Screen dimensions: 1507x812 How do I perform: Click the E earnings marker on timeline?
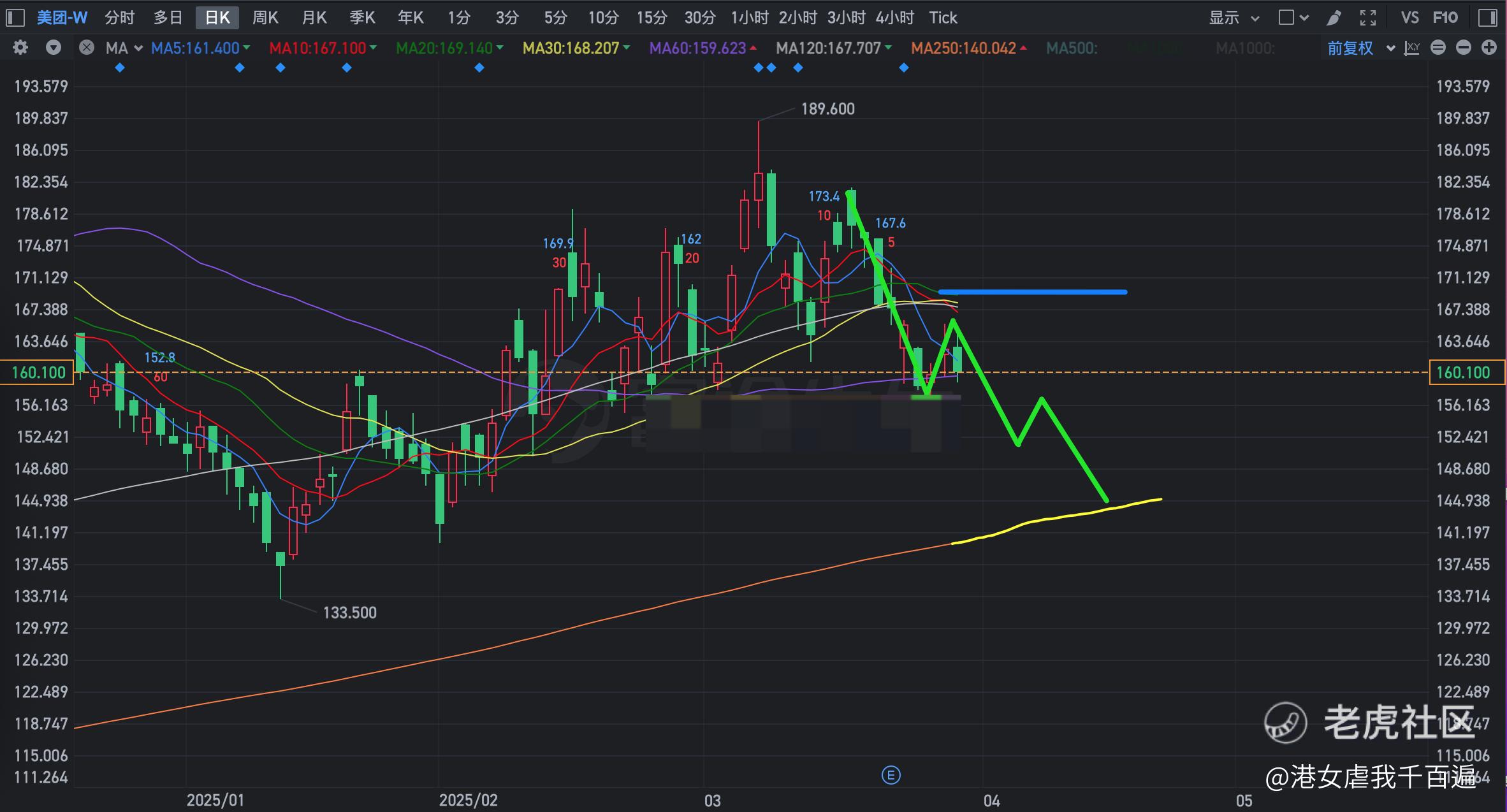(891, 775)
